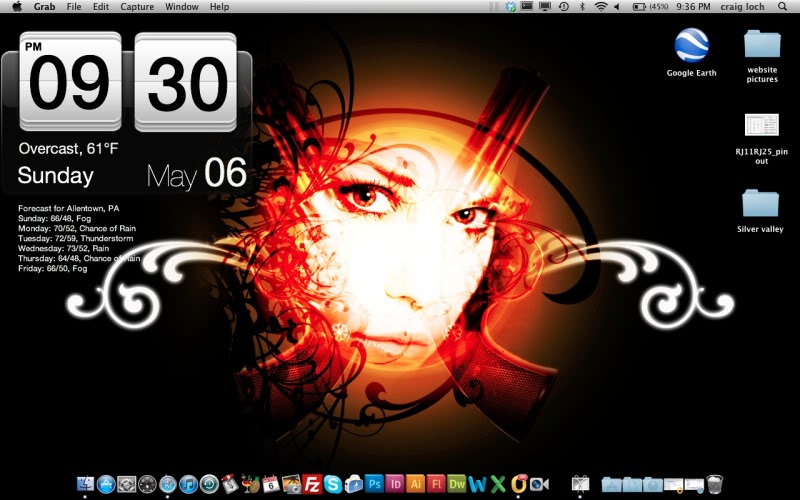Open the Apple menu
800x500 pixels.
click(x=17, y=7)
